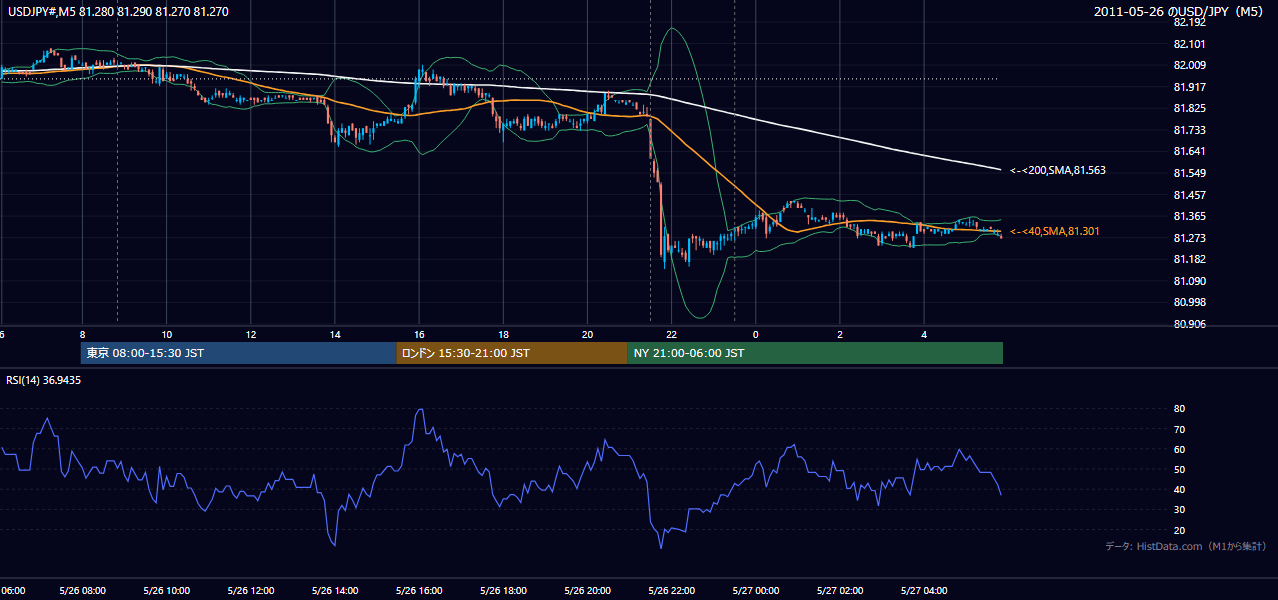1278x600 pixels.
Task: Click RSI axis level 30
Action: 1180,510
